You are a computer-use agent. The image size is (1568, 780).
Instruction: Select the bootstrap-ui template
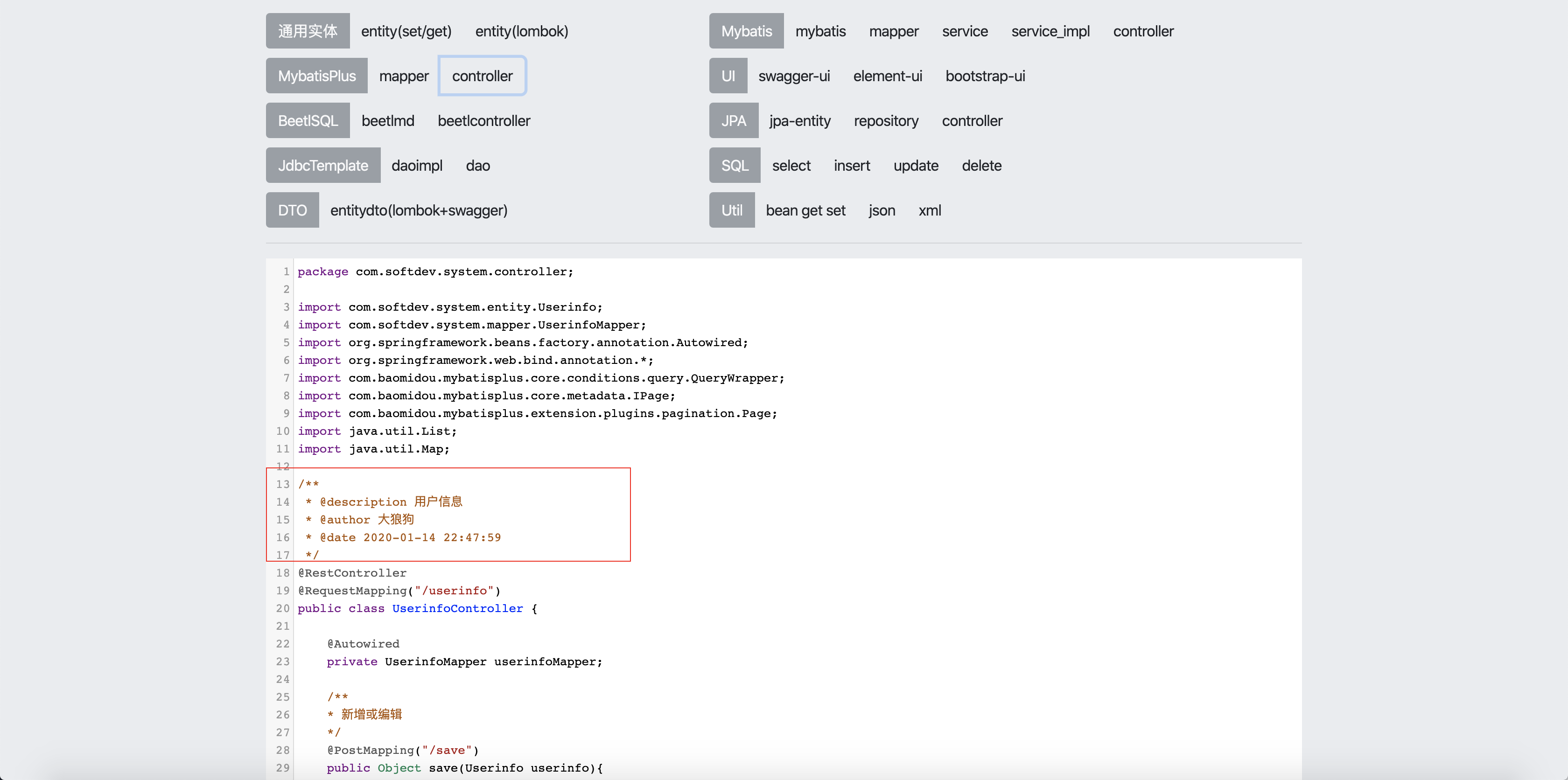985,76
